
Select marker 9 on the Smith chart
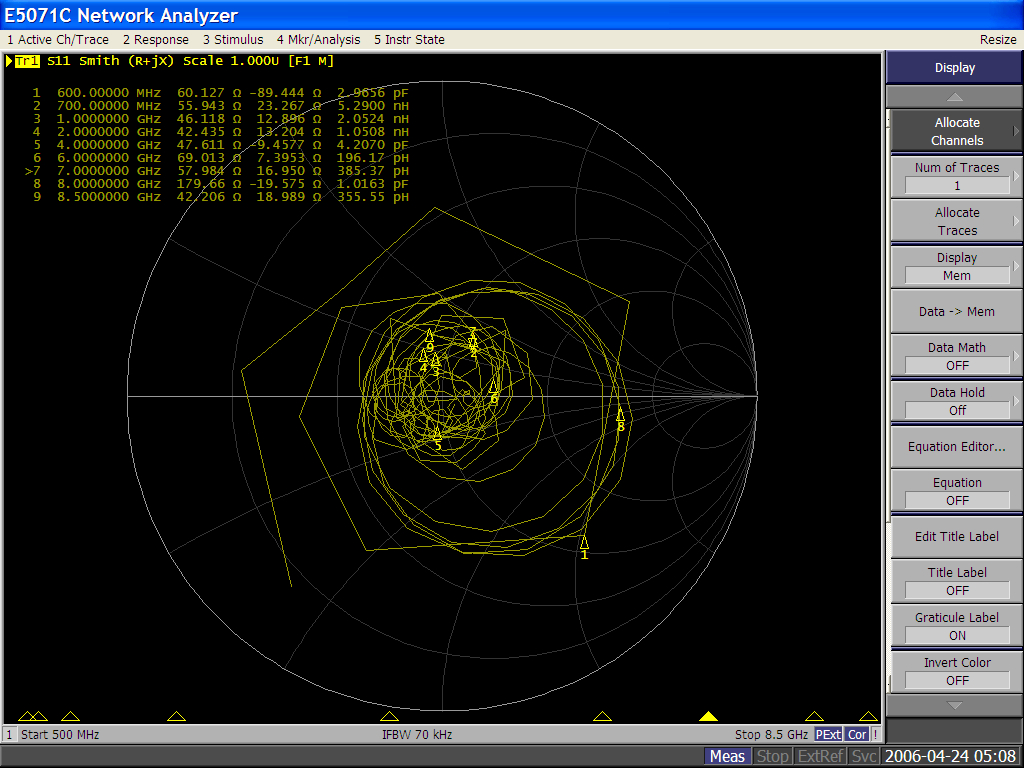tap(429, 340)
